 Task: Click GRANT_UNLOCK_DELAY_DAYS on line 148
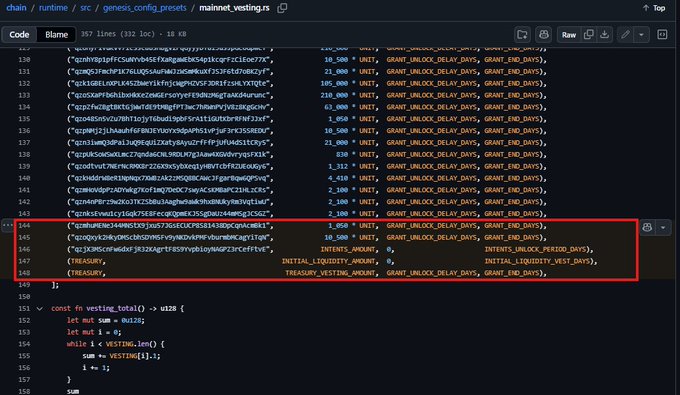coord(432,273)
